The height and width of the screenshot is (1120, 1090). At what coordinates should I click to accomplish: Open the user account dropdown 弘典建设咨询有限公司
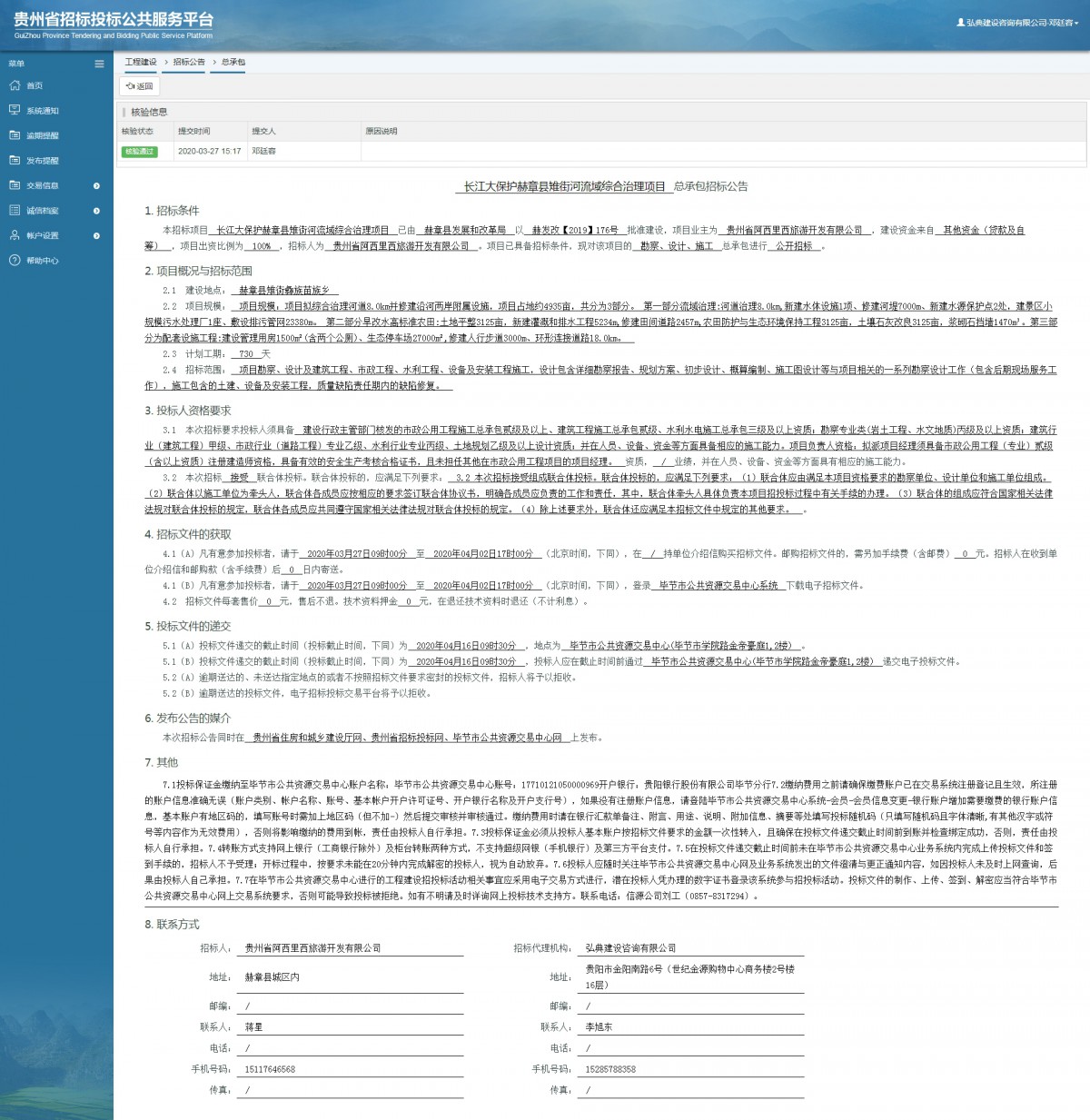point(1017,23)
